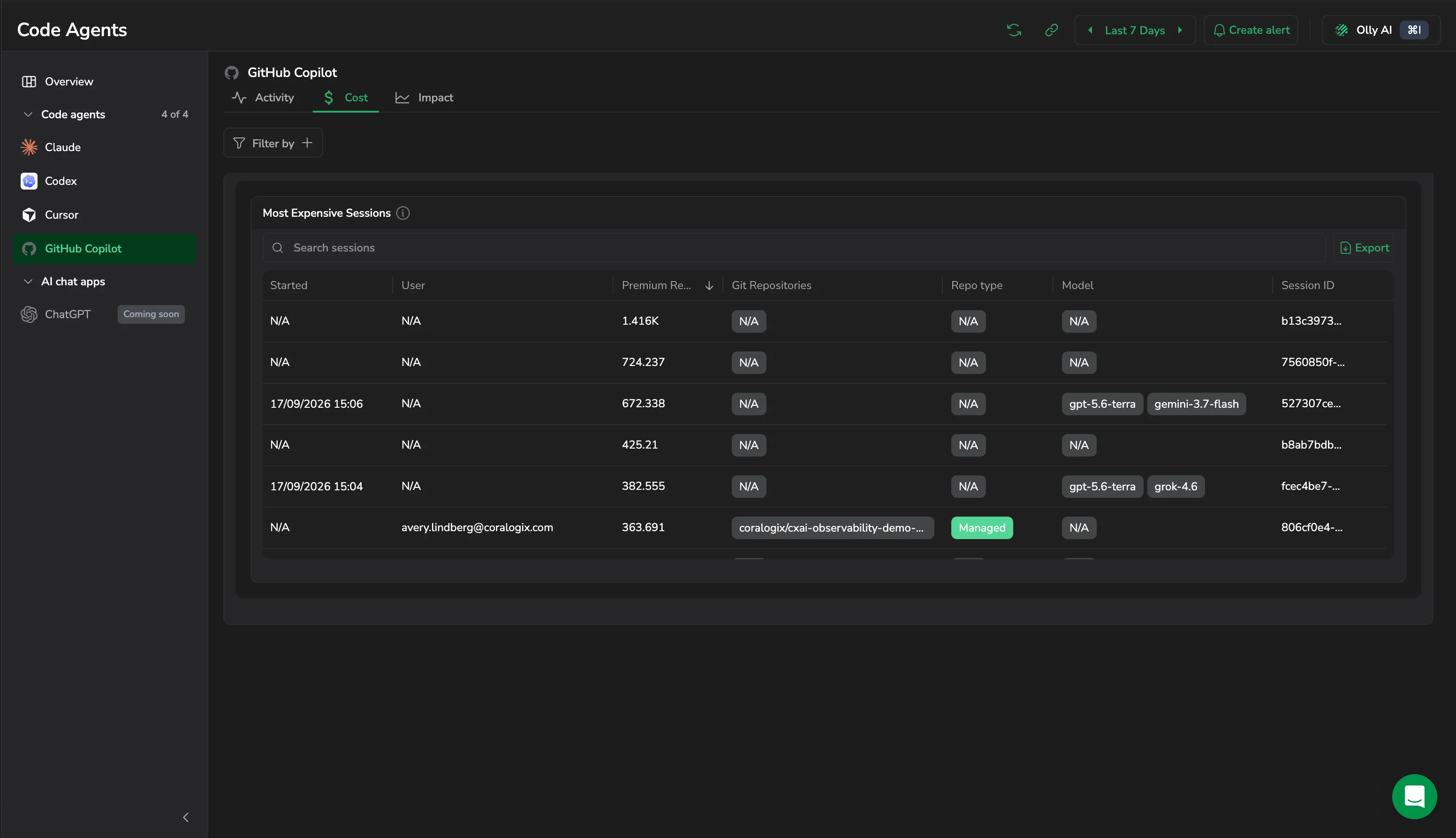The height and width of the screenshot is (838, 1456).
Task: Export the sessions table
Action: pyautogui.click(x=1365, y=247)
